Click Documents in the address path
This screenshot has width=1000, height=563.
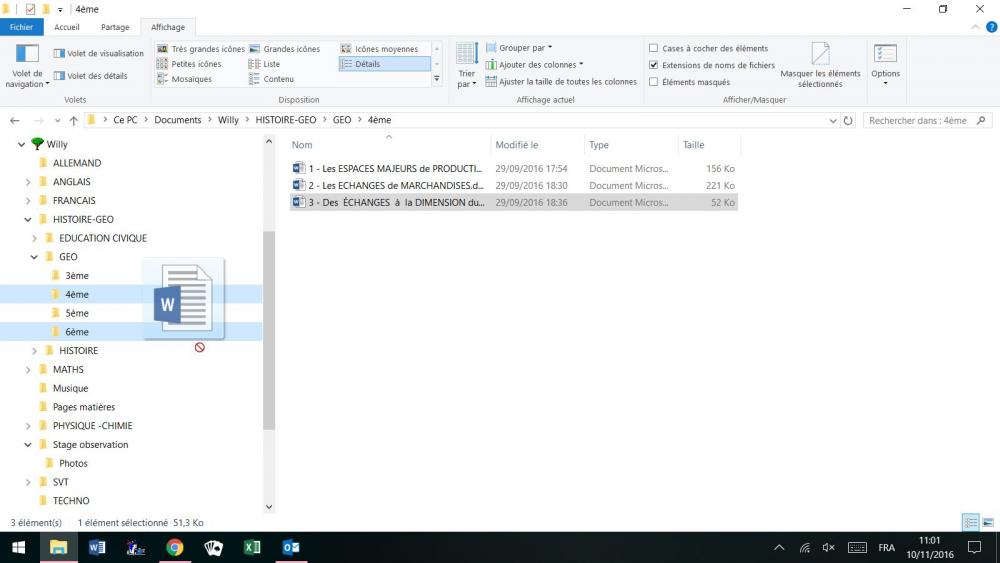[177, 120]
